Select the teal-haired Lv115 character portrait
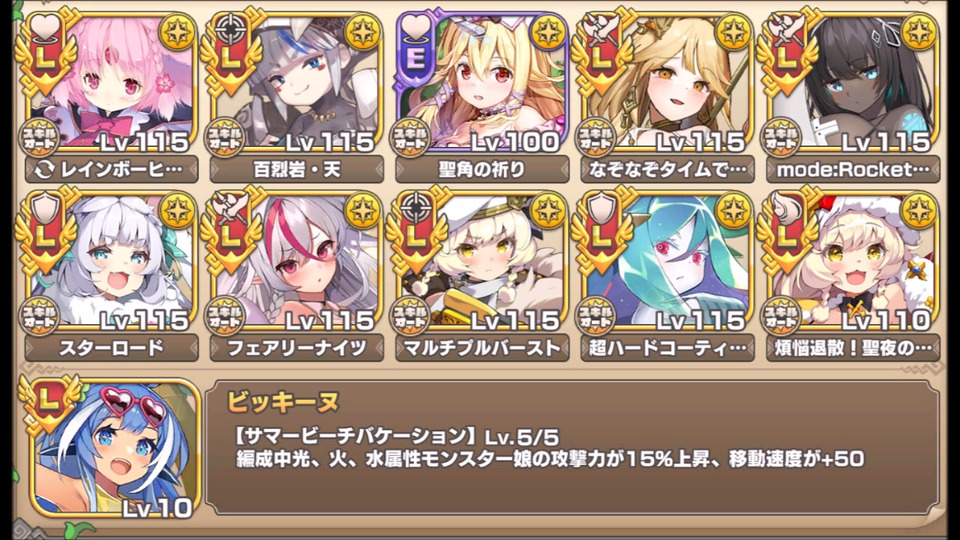 [x=668, y=260]
